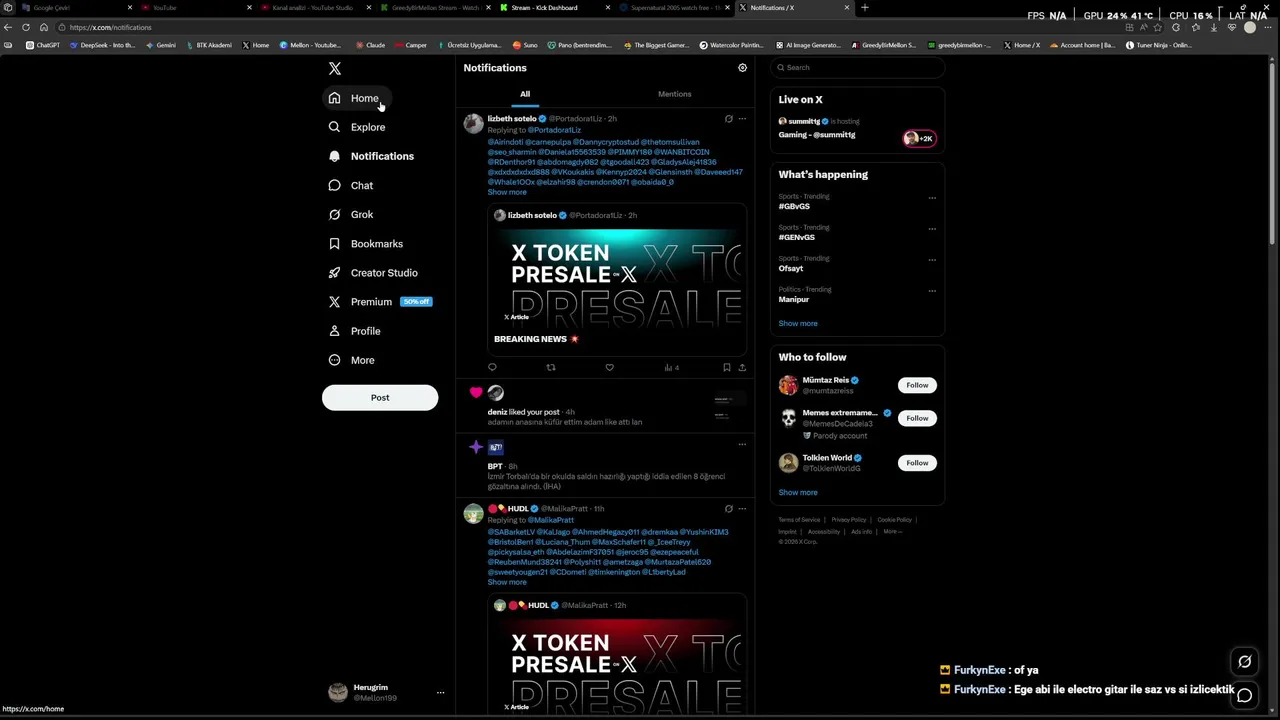Open account menu dots beside Herugrim

point(440,692)
